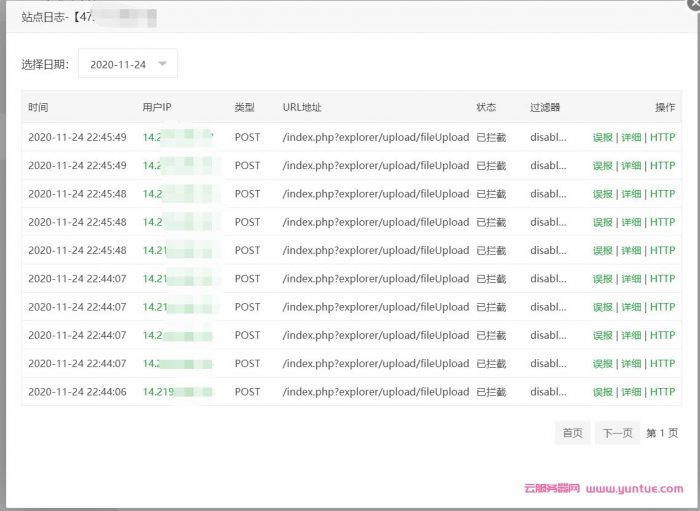Close the 站点日志 dialog
This screenshot has width=700, height=511.
[x=694, y=3]
